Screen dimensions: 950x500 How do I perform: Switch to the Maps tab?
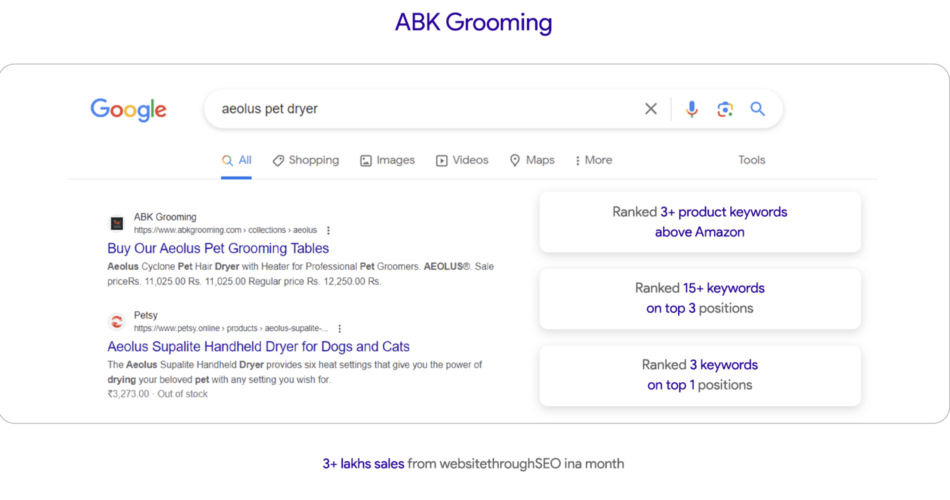tap(532, 161)
